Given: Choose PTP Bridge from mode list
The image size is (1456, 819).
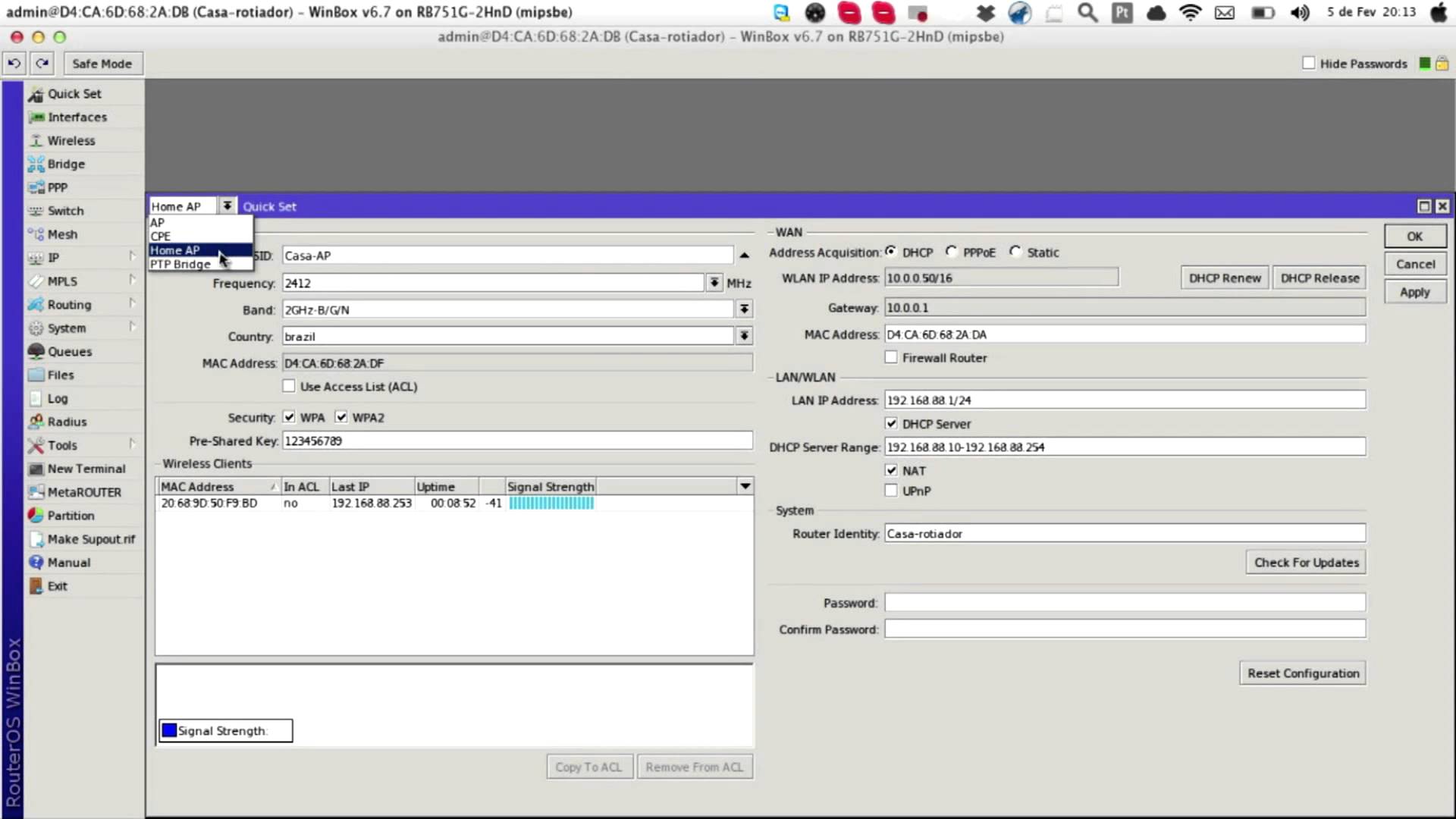Looking at the screenshot, I should tap(200, 264).
